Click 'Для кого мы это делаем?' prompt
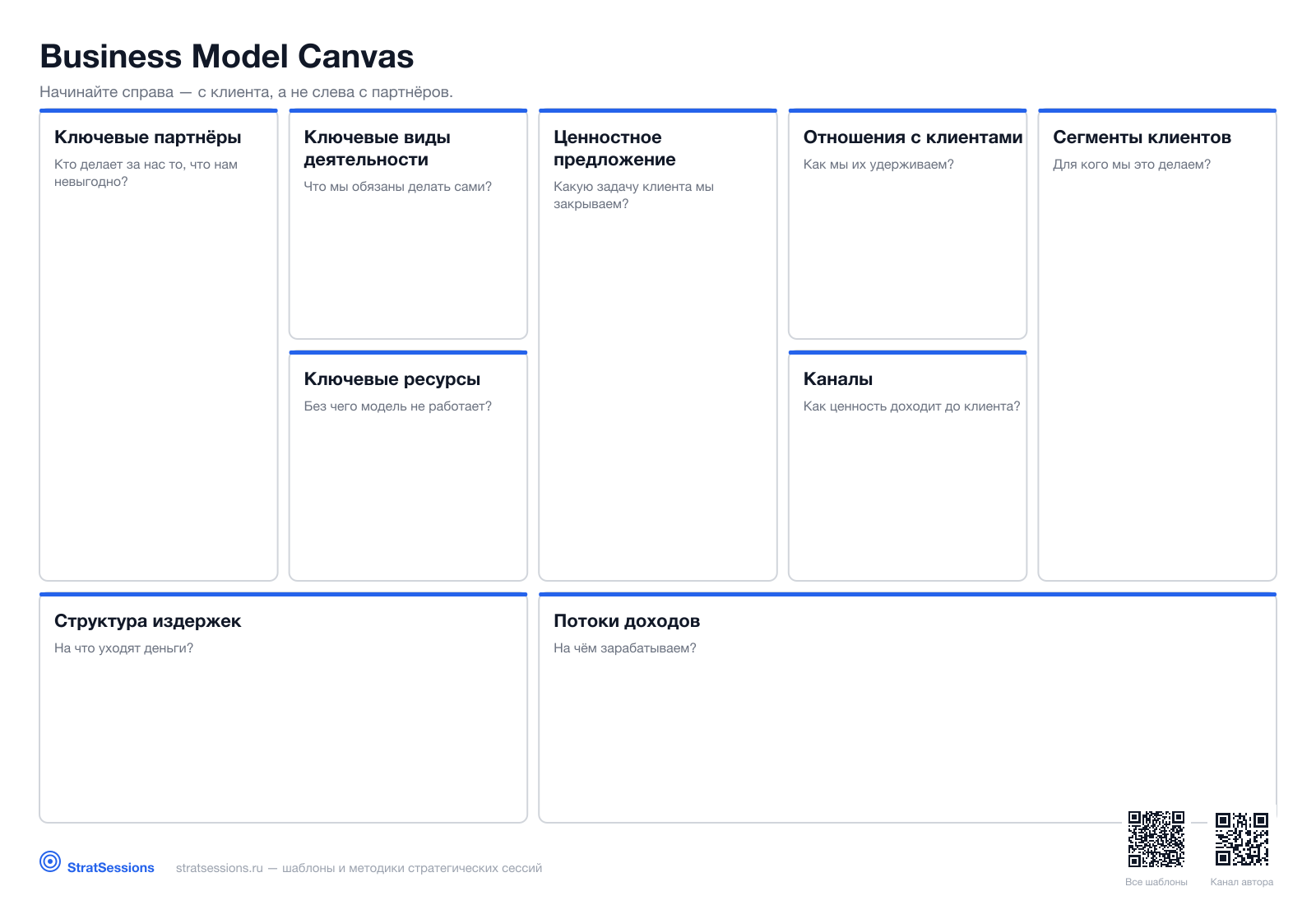This screenshot has height=905, width=1316. [1132, 165]
